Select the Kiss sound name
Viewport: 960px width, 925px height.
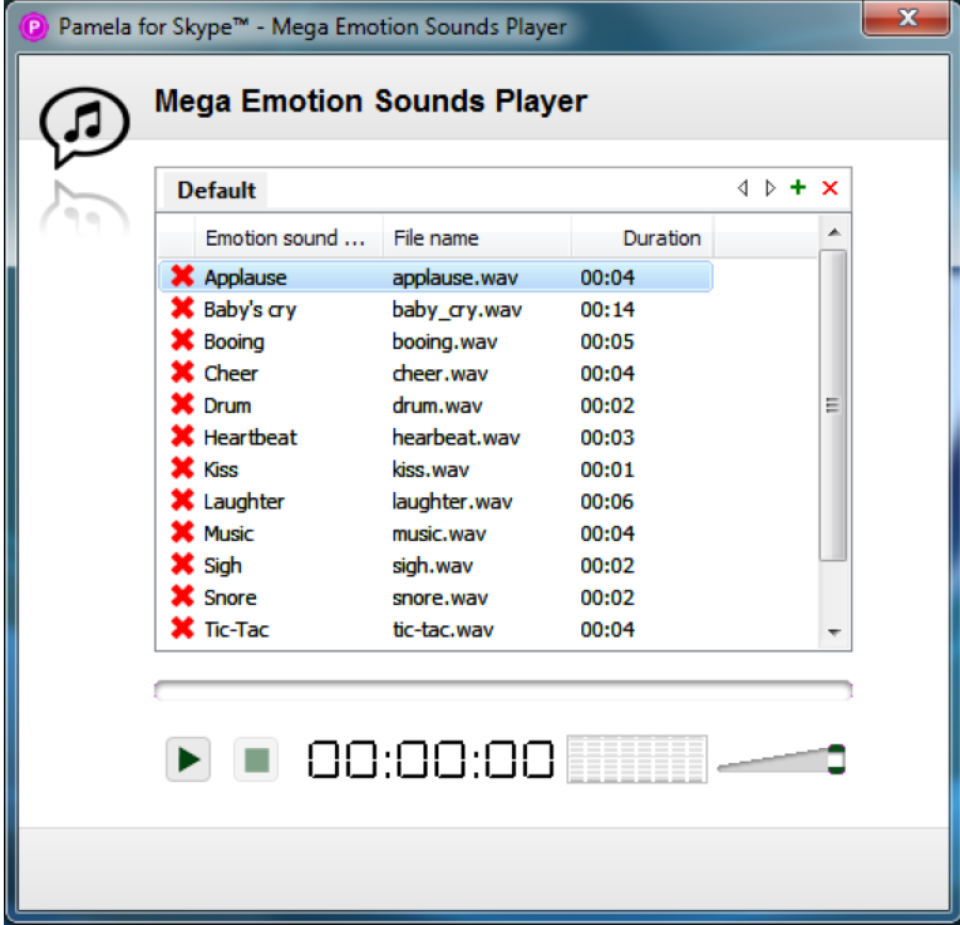pyautogui.click(x=220, y=470)
